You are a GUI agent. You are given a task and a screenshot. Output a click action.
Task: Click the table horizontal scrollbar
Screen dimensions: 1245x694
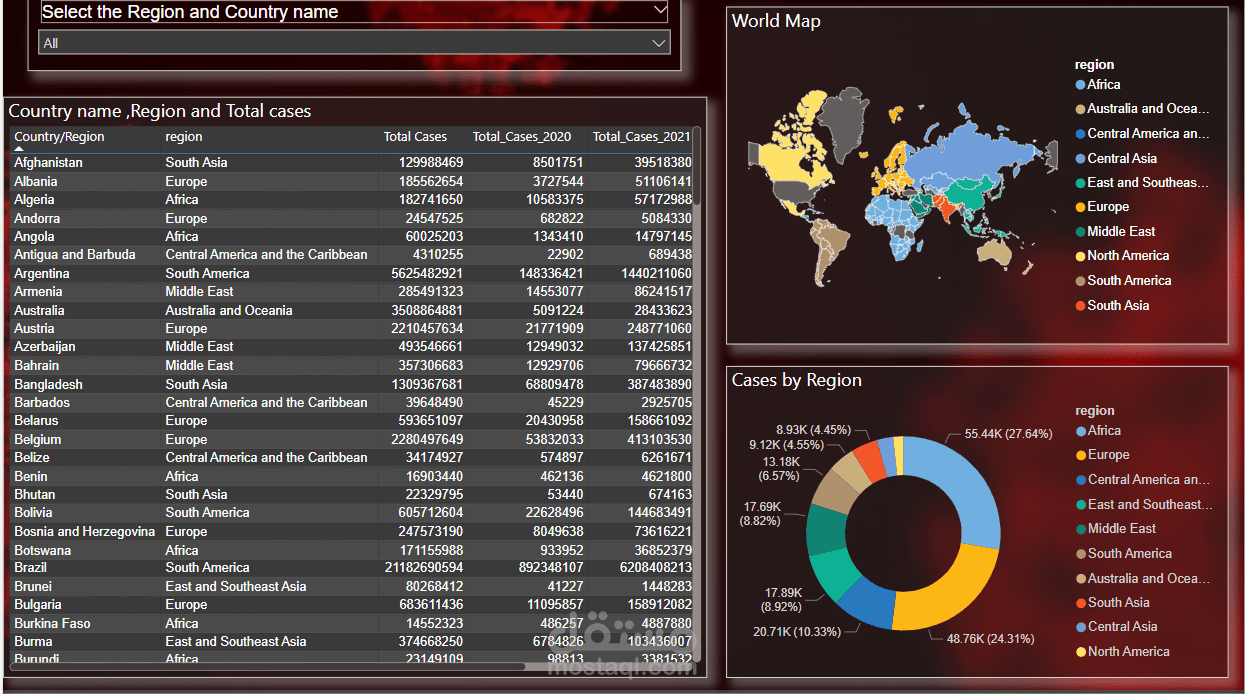pyautogui.click(x=267, y=666)
